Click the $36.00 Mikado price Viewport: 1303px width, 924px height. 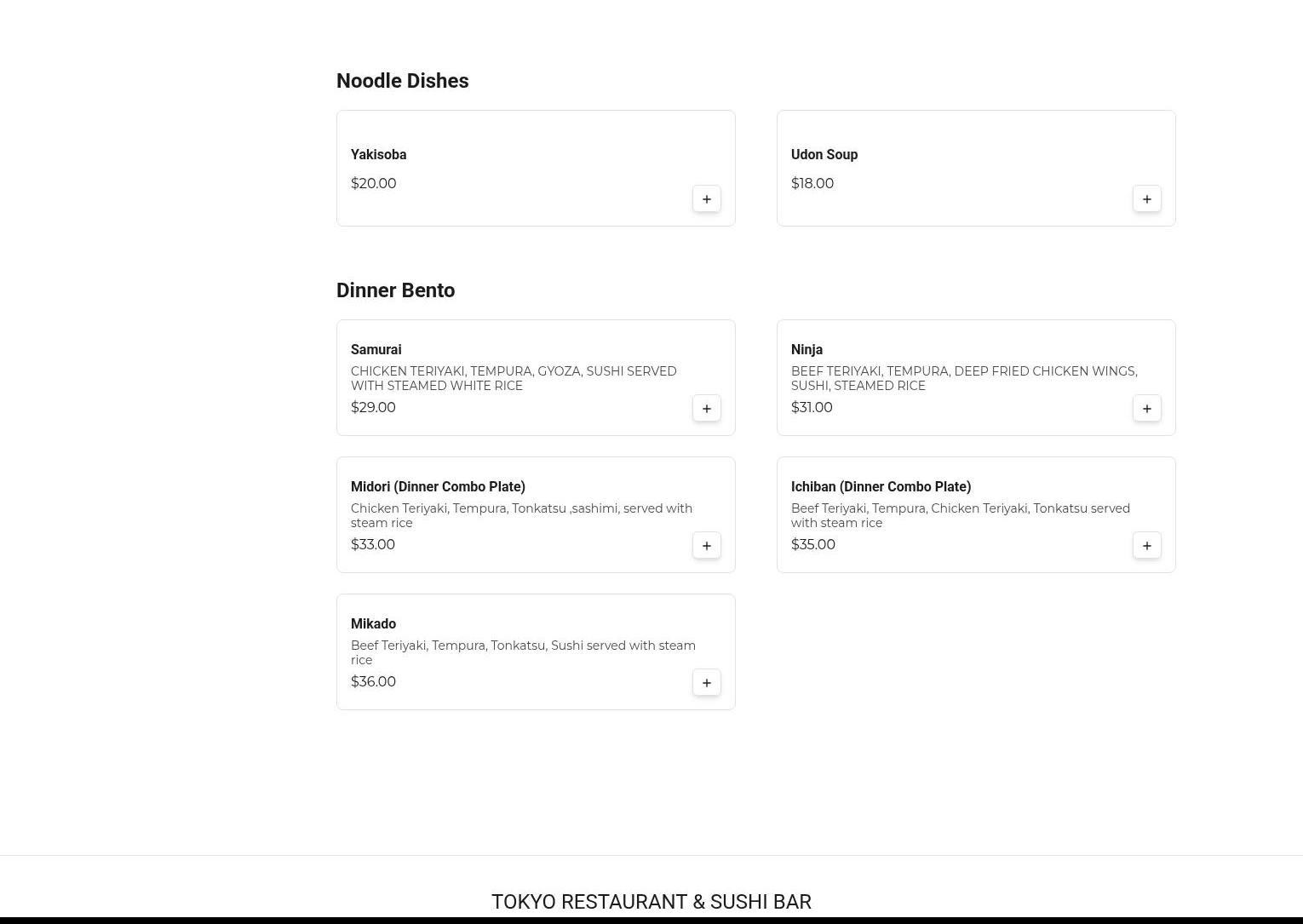point(373,681)
